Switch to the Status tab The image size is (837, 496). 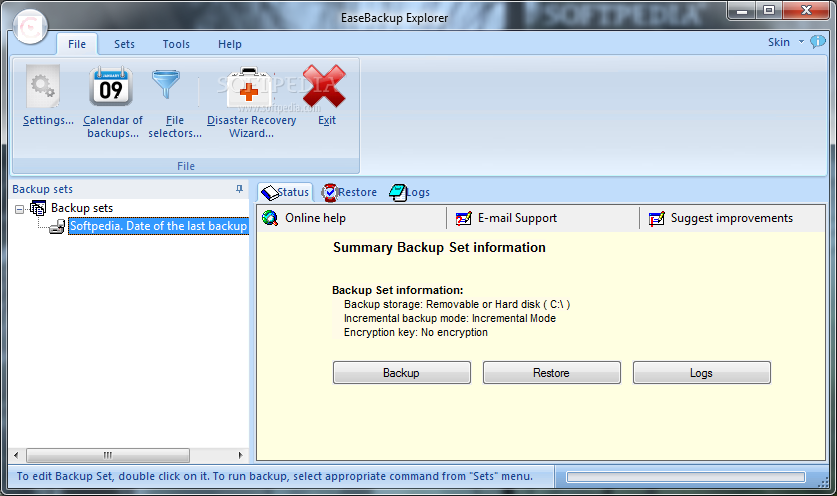[x=285, y=192]
